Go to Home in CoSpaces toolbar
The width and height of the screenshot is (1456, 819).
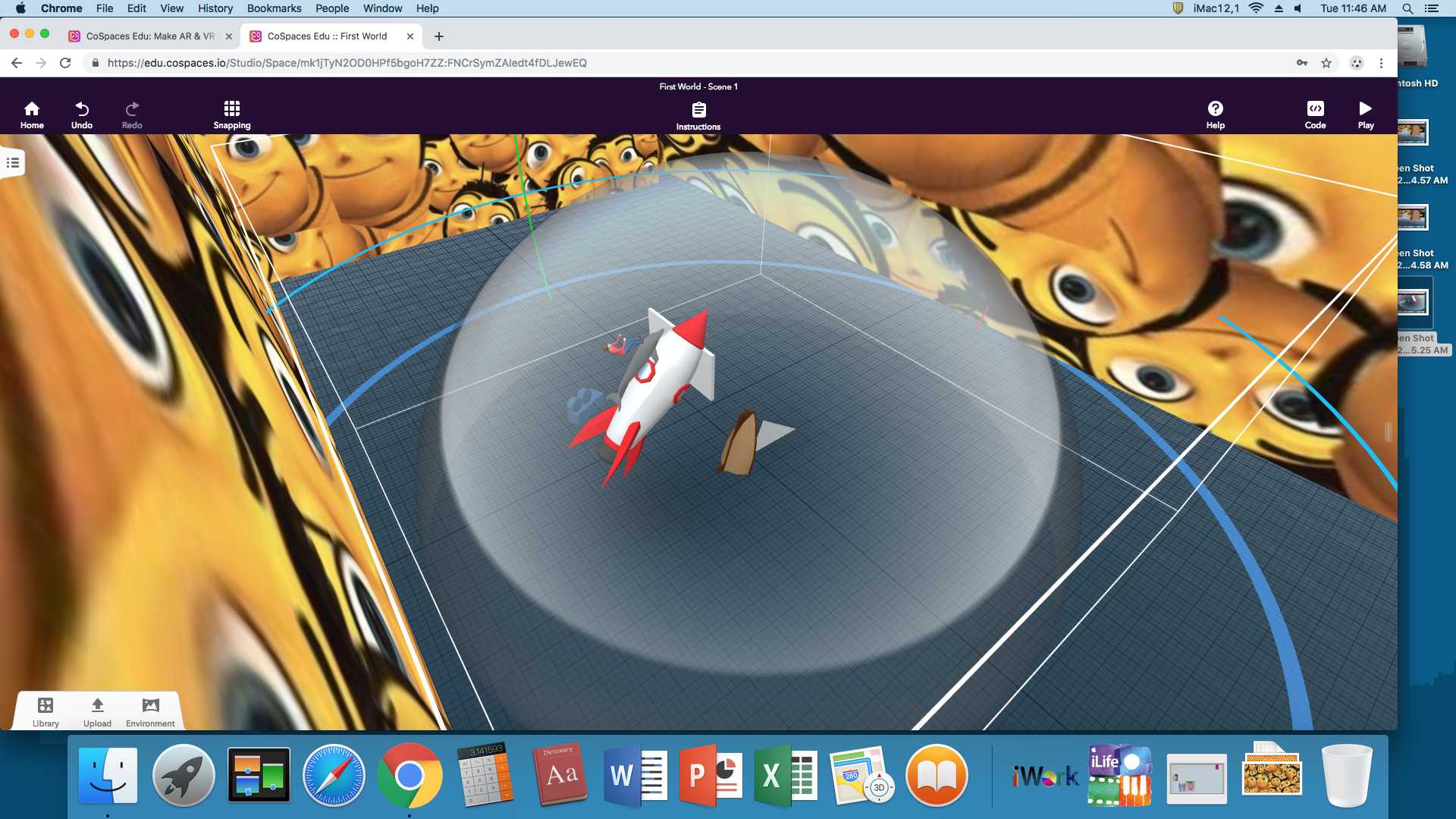point(32,115)
